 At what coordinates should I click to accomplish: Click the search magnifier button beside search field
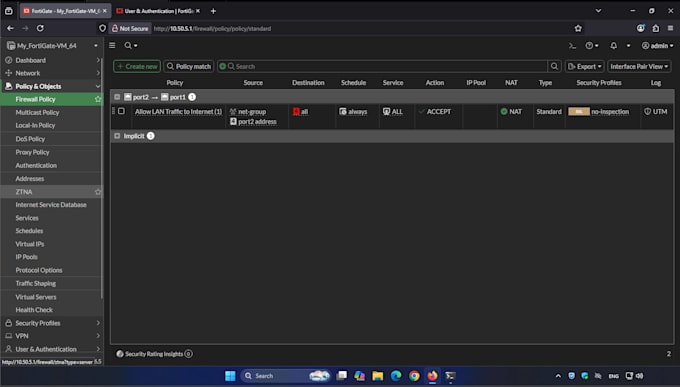pos(554,66)
